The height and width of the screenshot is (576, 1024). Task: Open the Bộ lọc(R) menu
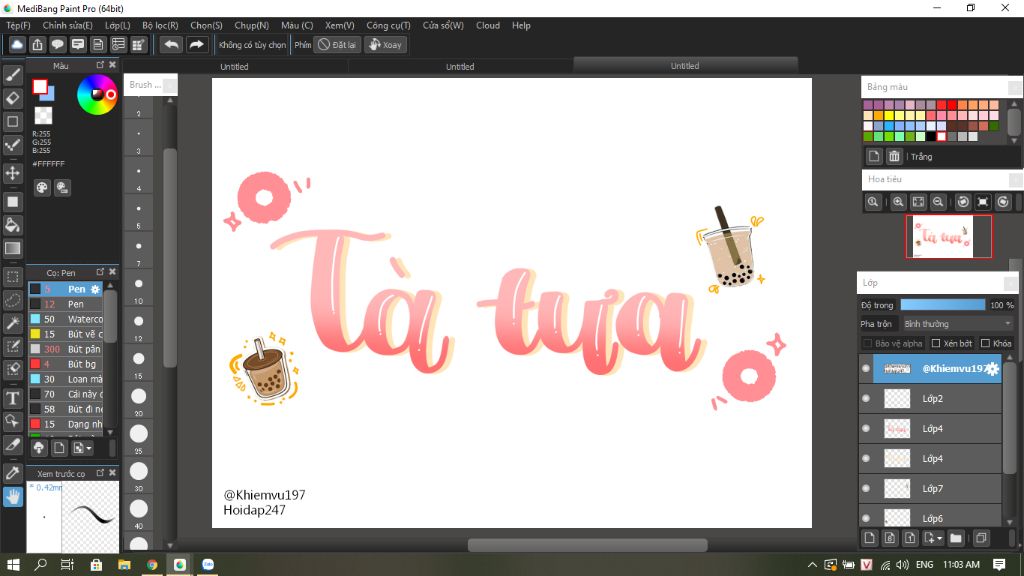160,25
